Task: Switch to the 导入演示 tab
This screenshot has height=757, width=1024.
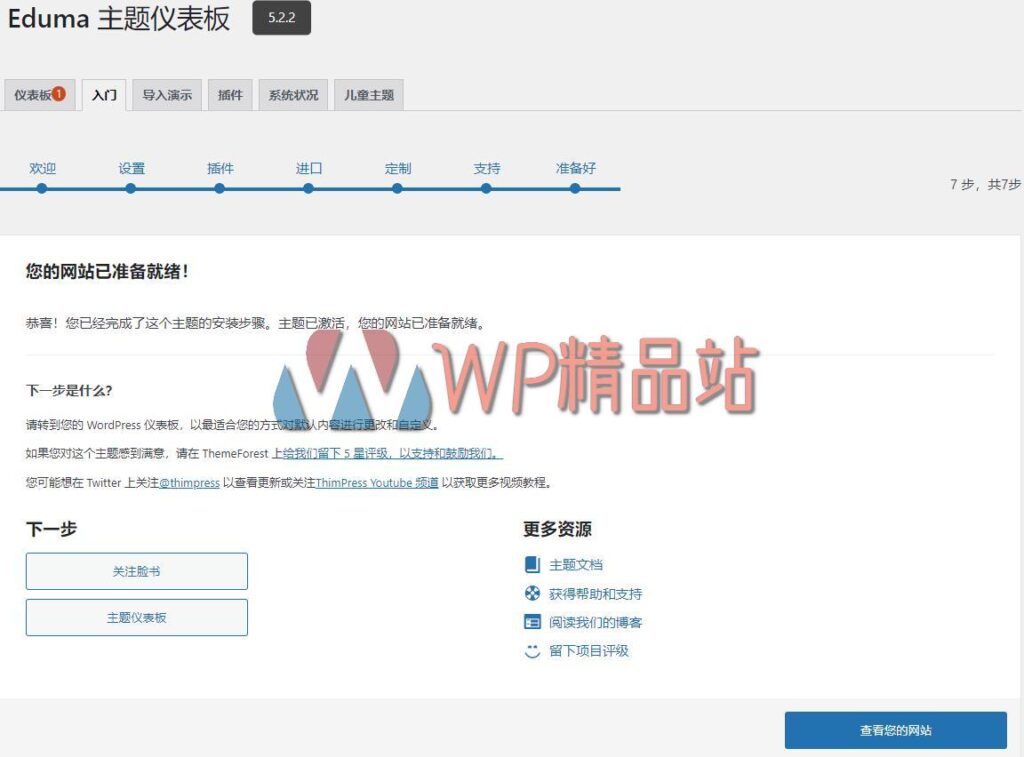Action: pyautogui.click(x=167, y=96)
